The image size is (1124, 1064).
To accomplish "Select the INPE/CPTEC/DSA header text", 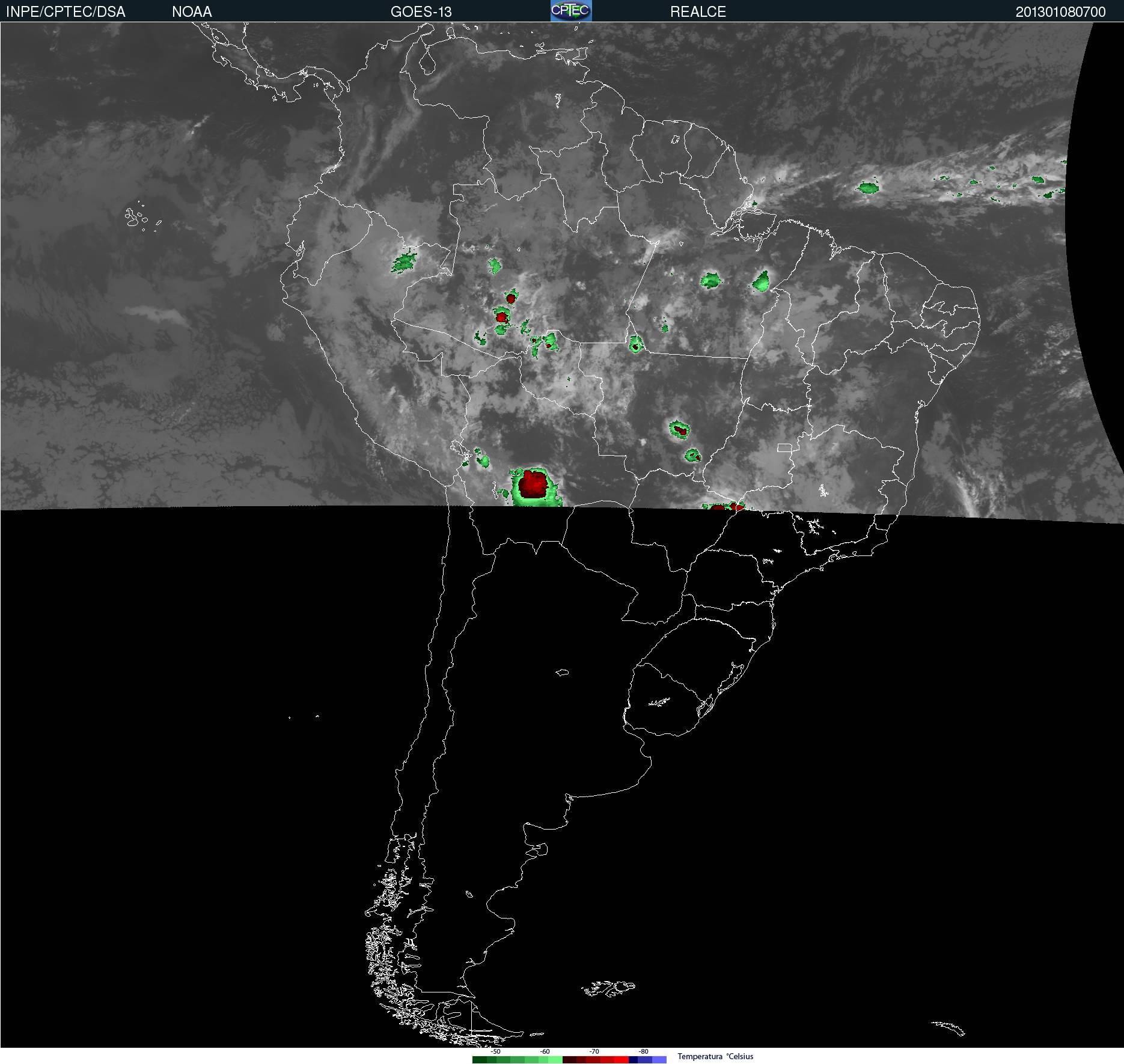I will [66, 11].
